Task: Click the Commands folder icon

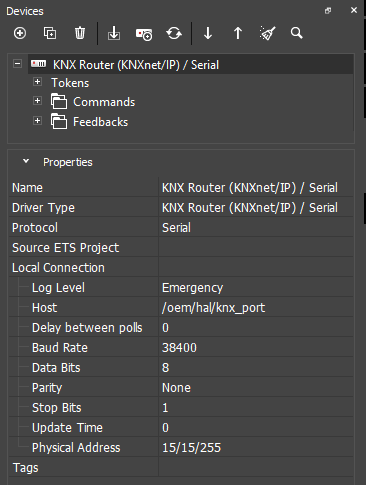Action: [x=59, y=101]
